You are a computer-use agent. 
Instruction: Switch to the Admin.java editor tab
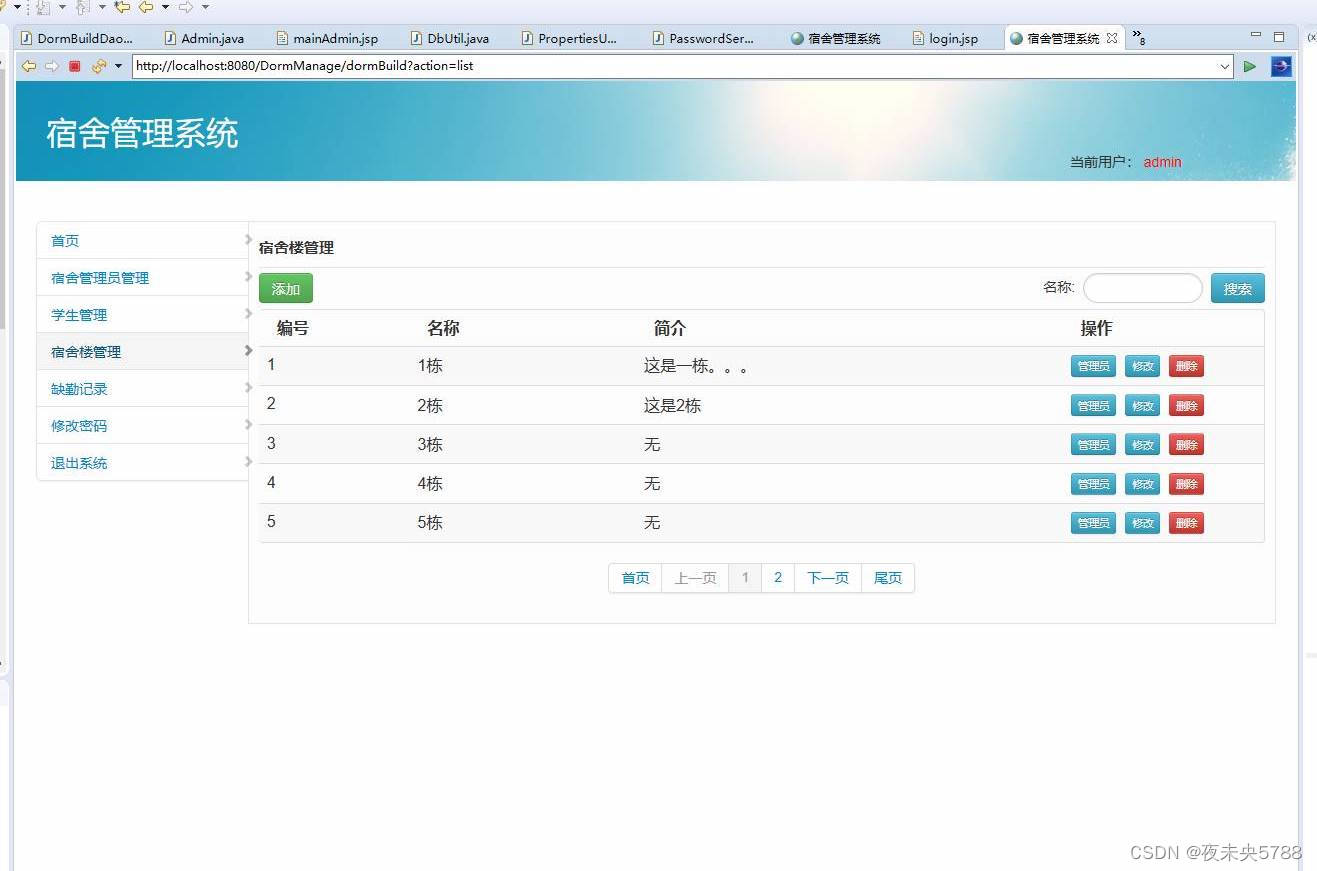tap(210, 38)
